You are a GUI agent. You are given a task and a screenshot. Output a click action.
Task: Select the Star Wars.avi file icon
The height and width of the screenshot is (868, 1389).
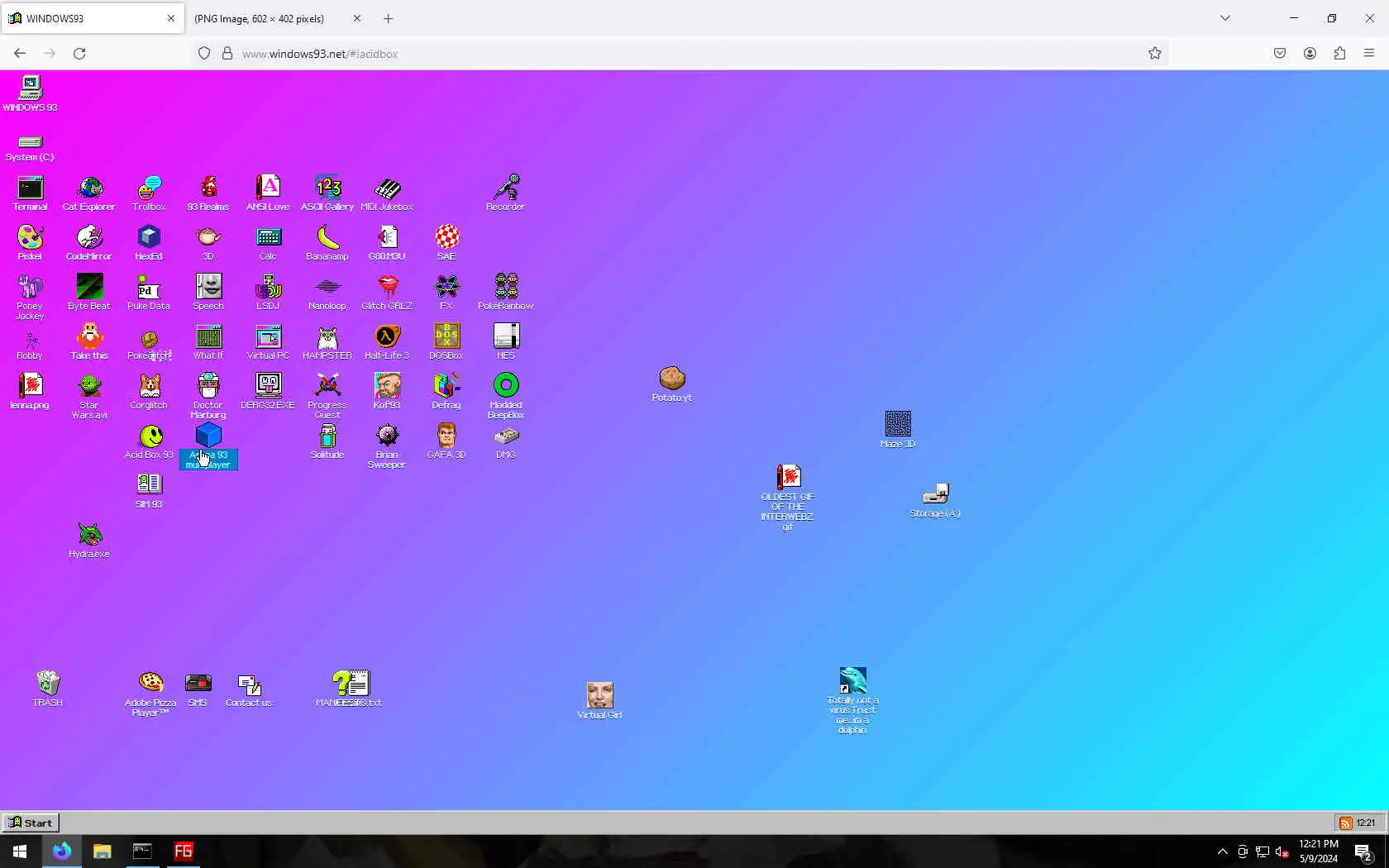[x=89, y=397]
